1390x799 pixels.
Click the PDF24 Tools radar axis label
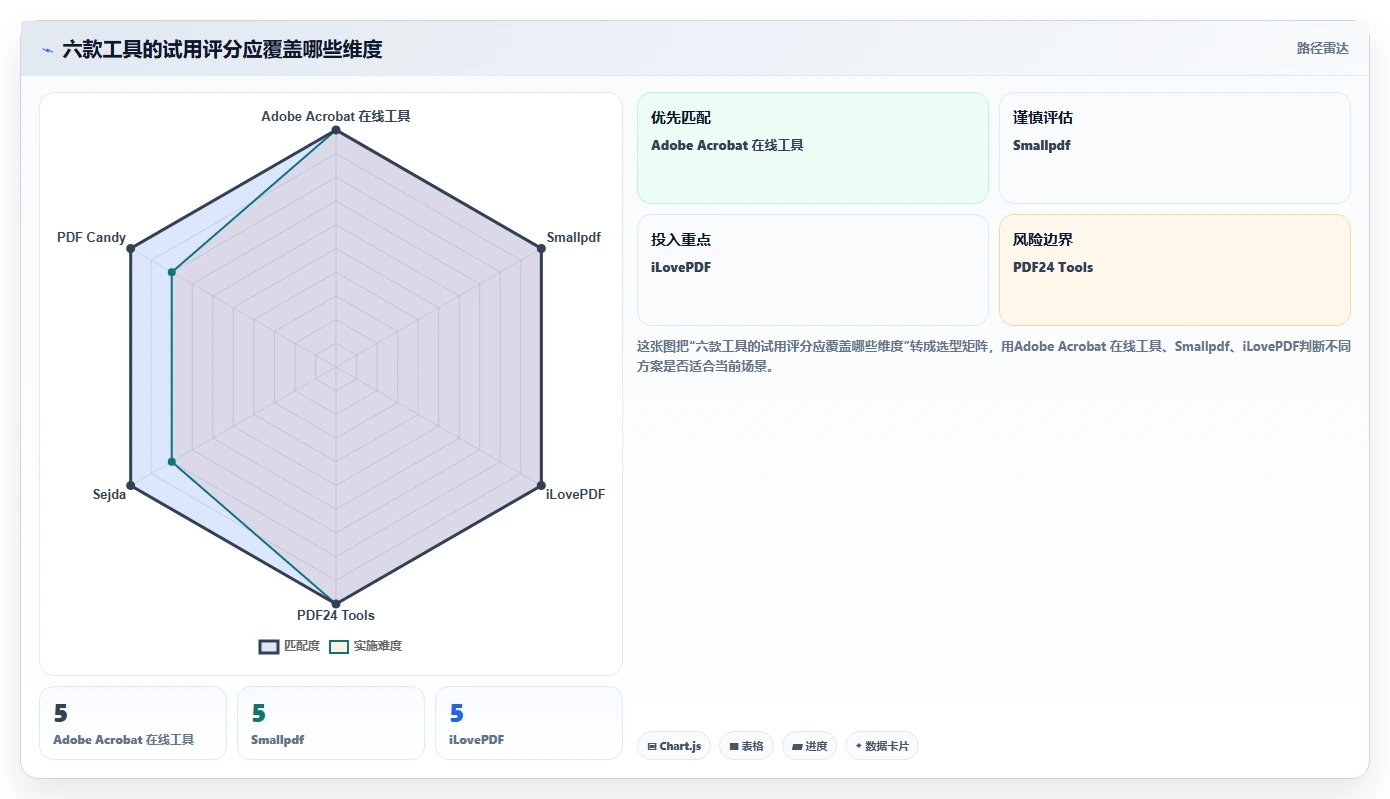[x=336, y=615]
